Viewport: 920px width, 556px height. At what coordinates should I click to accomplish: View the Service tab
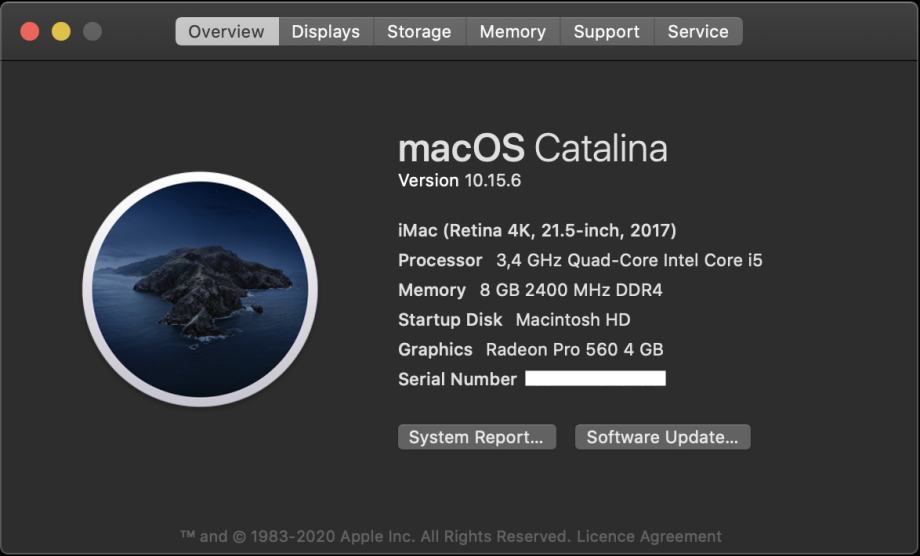[698, 31]
